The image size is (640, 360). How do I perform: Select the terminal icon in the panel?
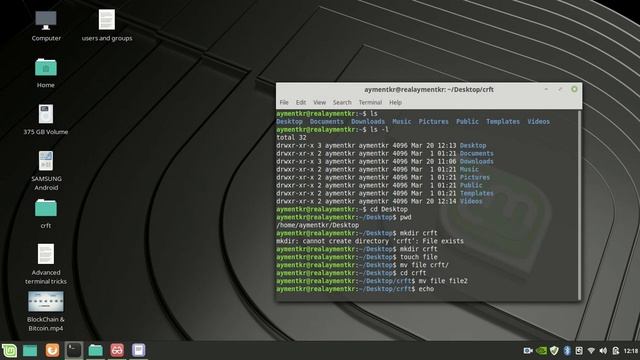[x=74, y=350]
